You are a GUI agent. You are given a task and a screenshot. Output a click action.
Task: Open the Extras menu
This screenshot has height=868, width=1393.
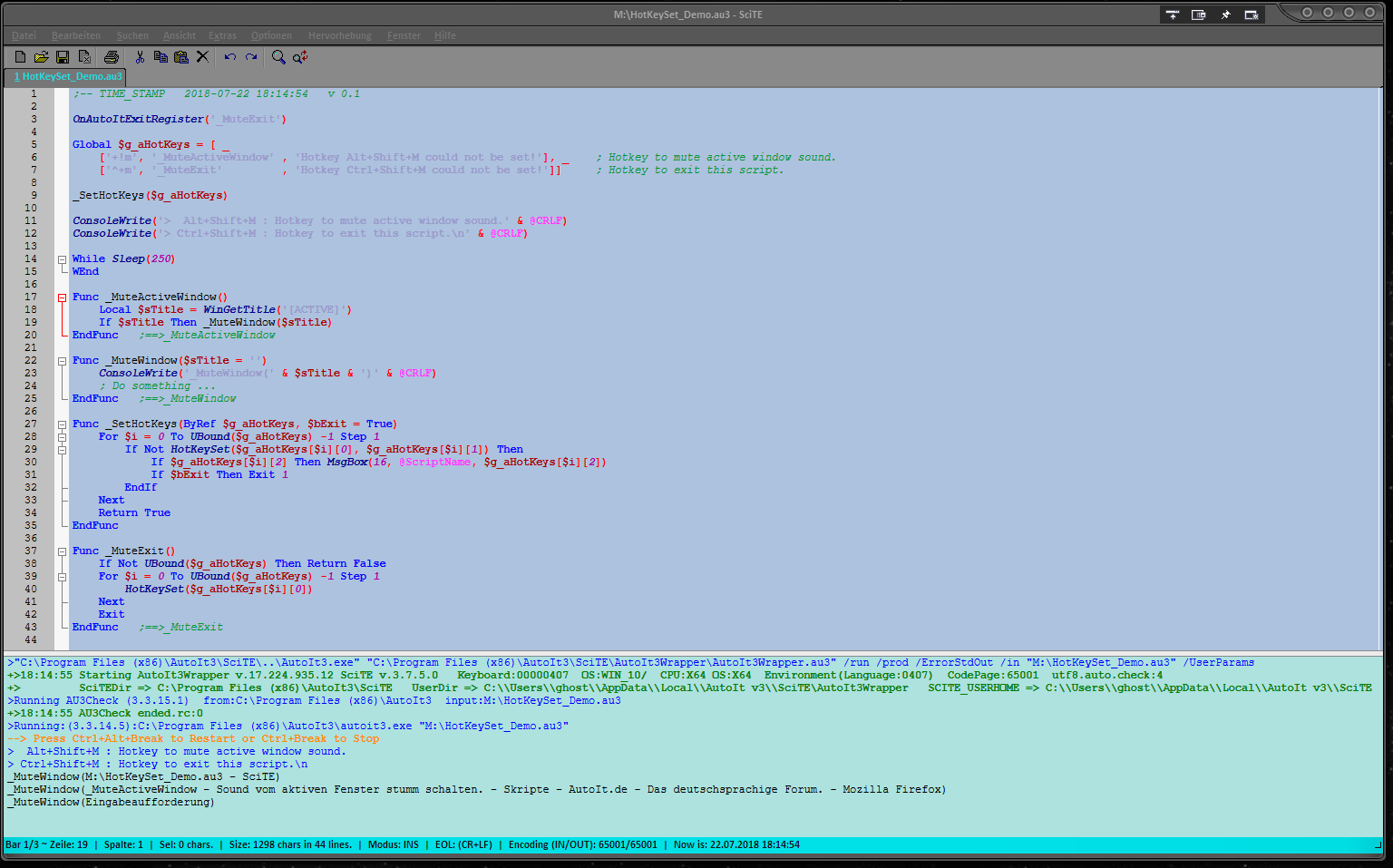pyautogui.click(x=222, y=35)
